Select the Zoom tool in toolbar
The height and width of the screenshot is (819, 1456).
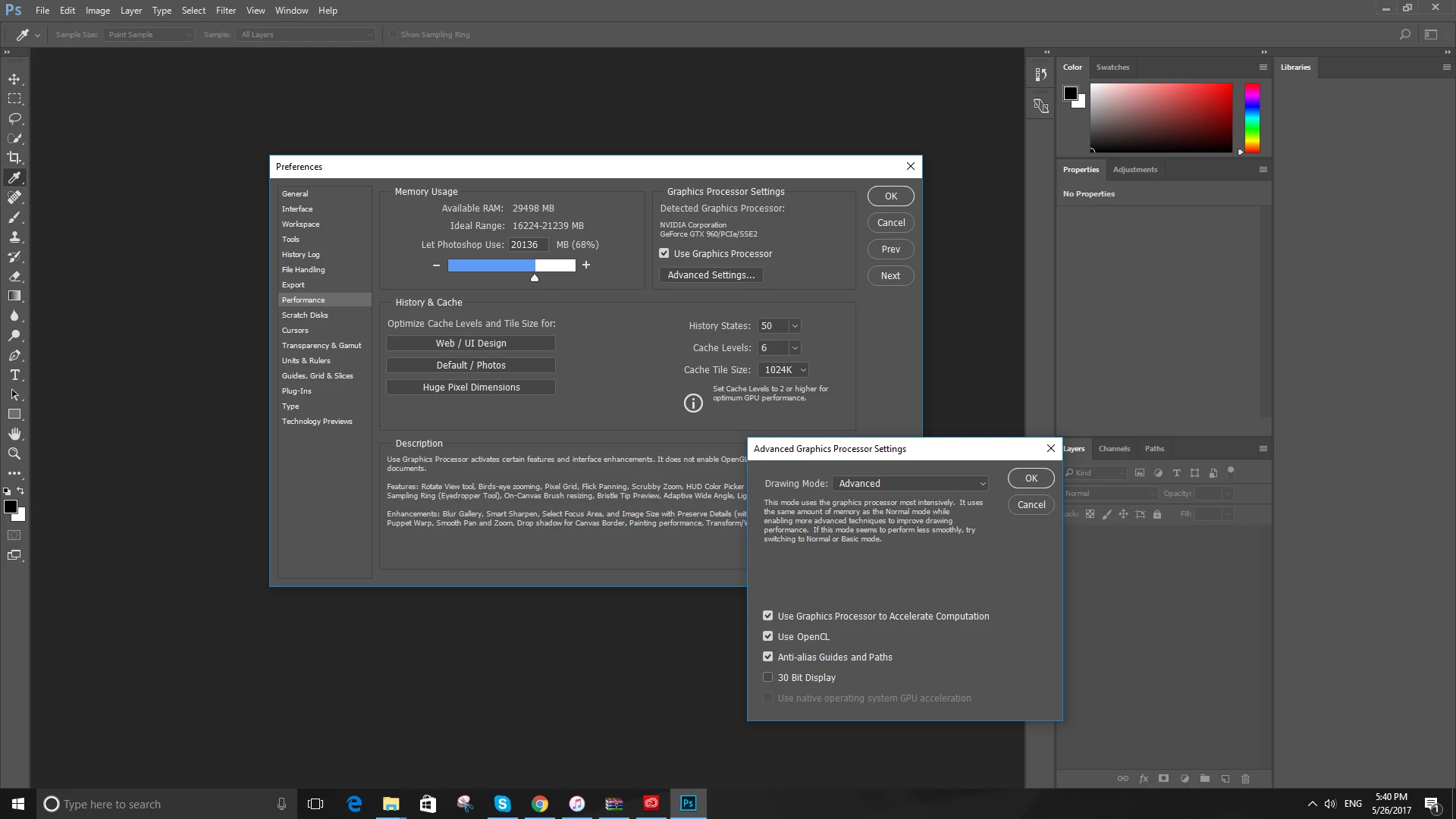point(14,453)
